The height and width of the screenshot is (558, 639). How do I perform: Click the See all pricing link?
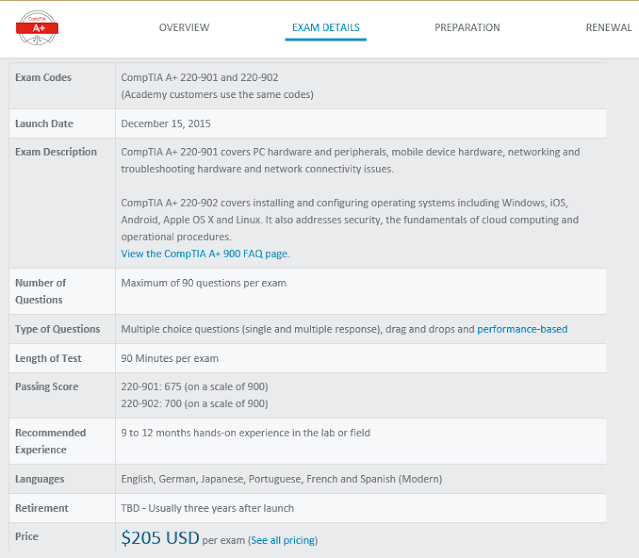pyautogui.click(x=283, y=540)
